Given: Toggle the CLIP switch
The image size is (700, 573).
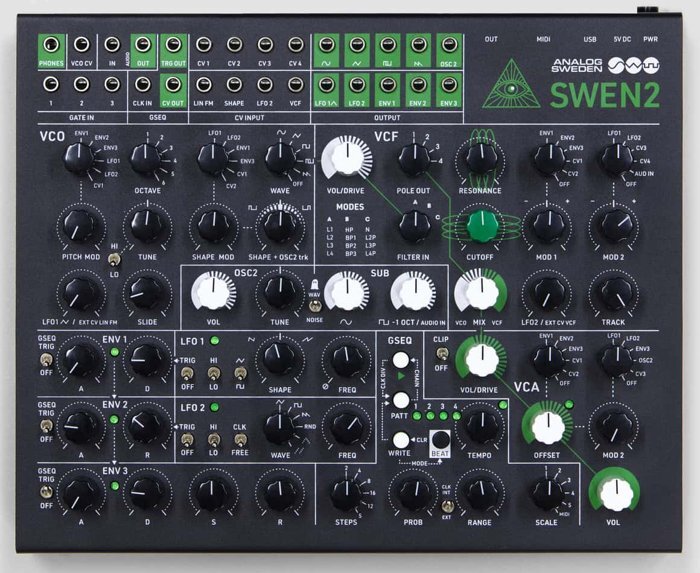Looking at the screenshot, I should click(441, 354).
